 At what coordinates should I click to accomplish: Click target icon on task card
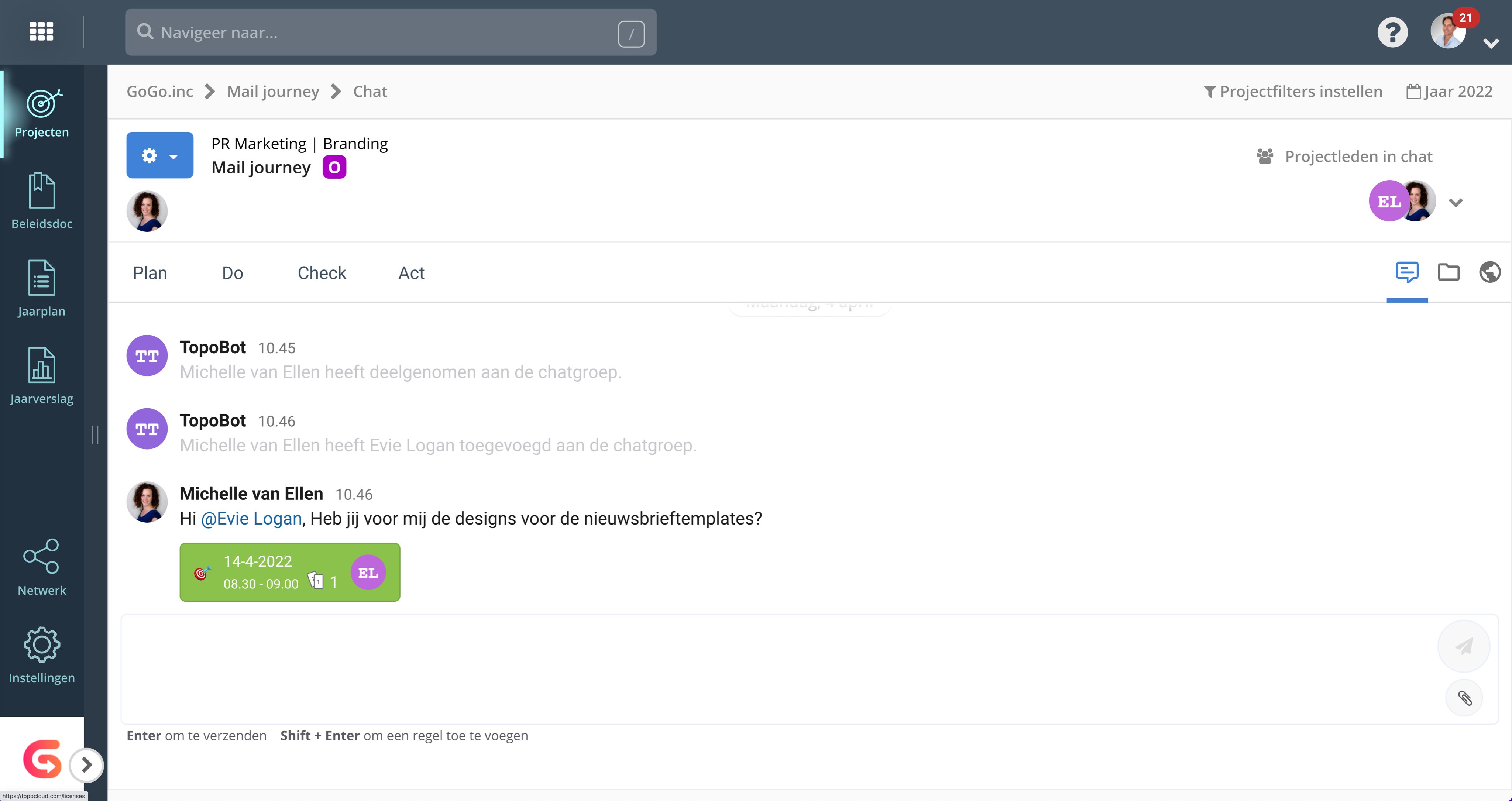click(x=202, y=573)
